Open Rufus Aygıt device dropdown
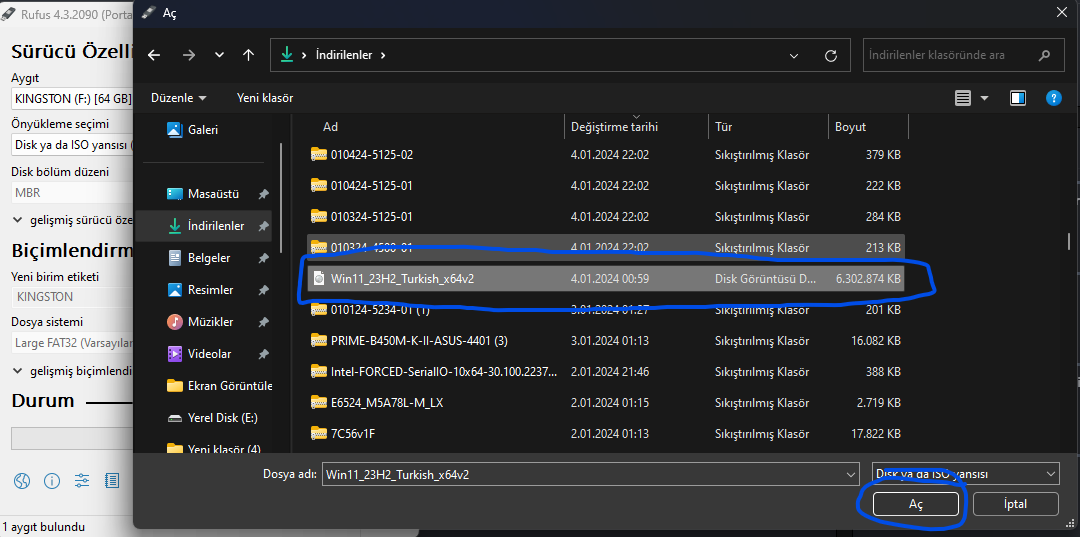This screenshot has height=537, width=1080. tap(72, 98)
